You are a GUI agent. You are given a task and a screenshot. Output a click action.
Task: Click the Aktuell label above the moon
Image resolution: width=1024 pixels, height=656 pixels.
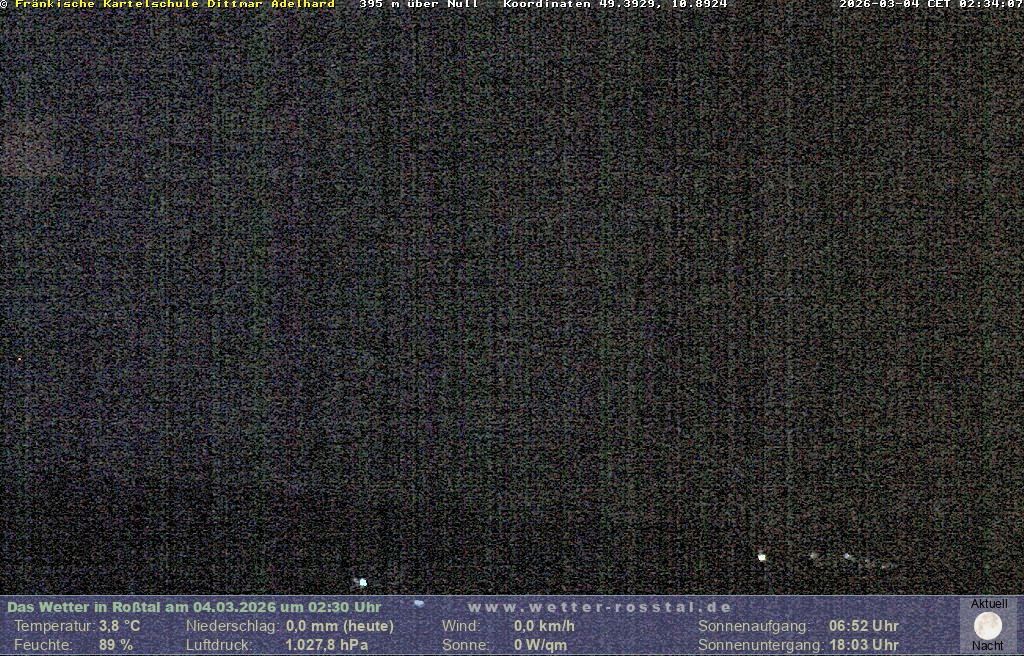pyautogui.click(x=989, y=604)
